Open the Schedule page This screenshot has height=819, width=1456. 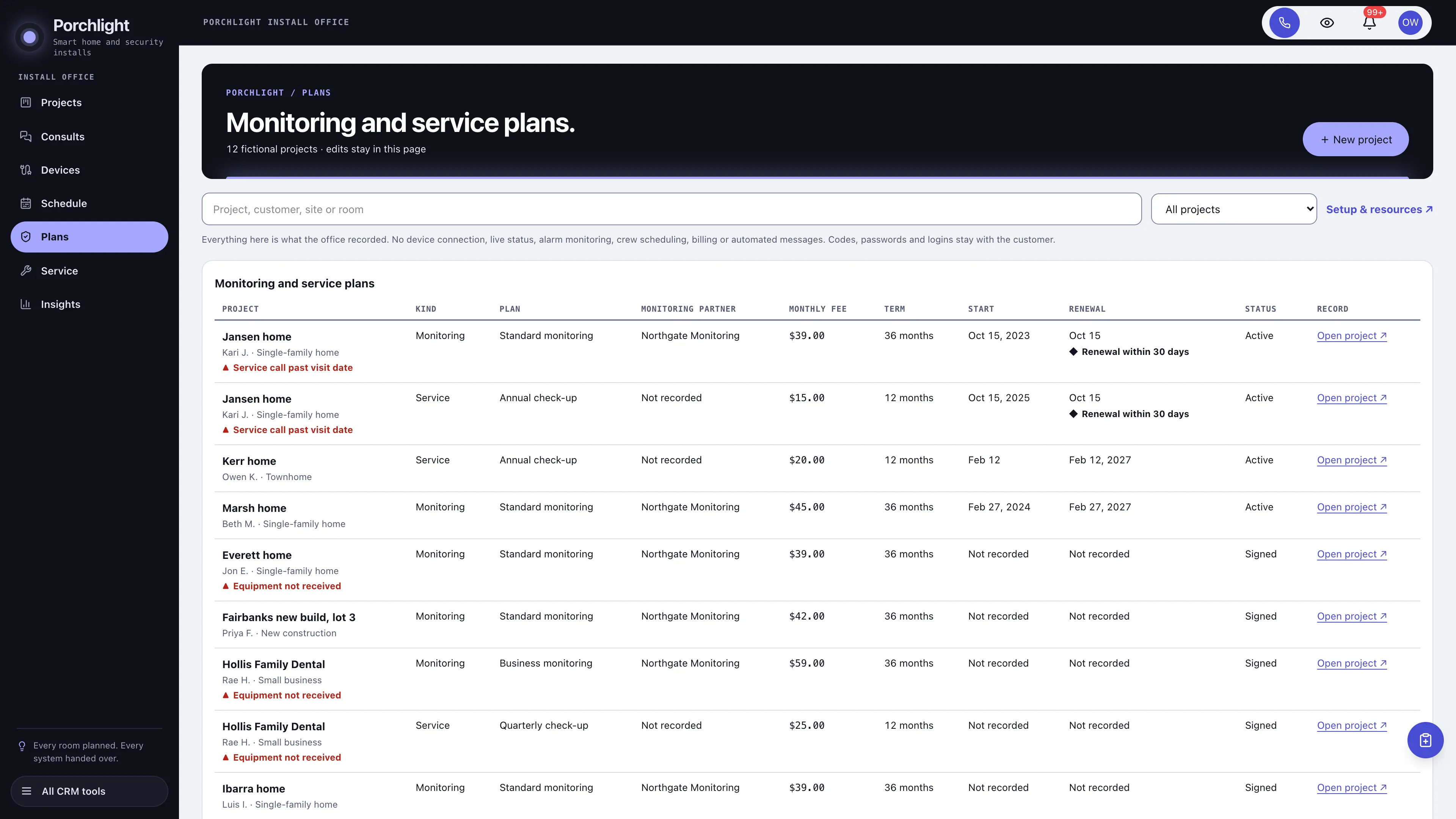coord(89,203)
